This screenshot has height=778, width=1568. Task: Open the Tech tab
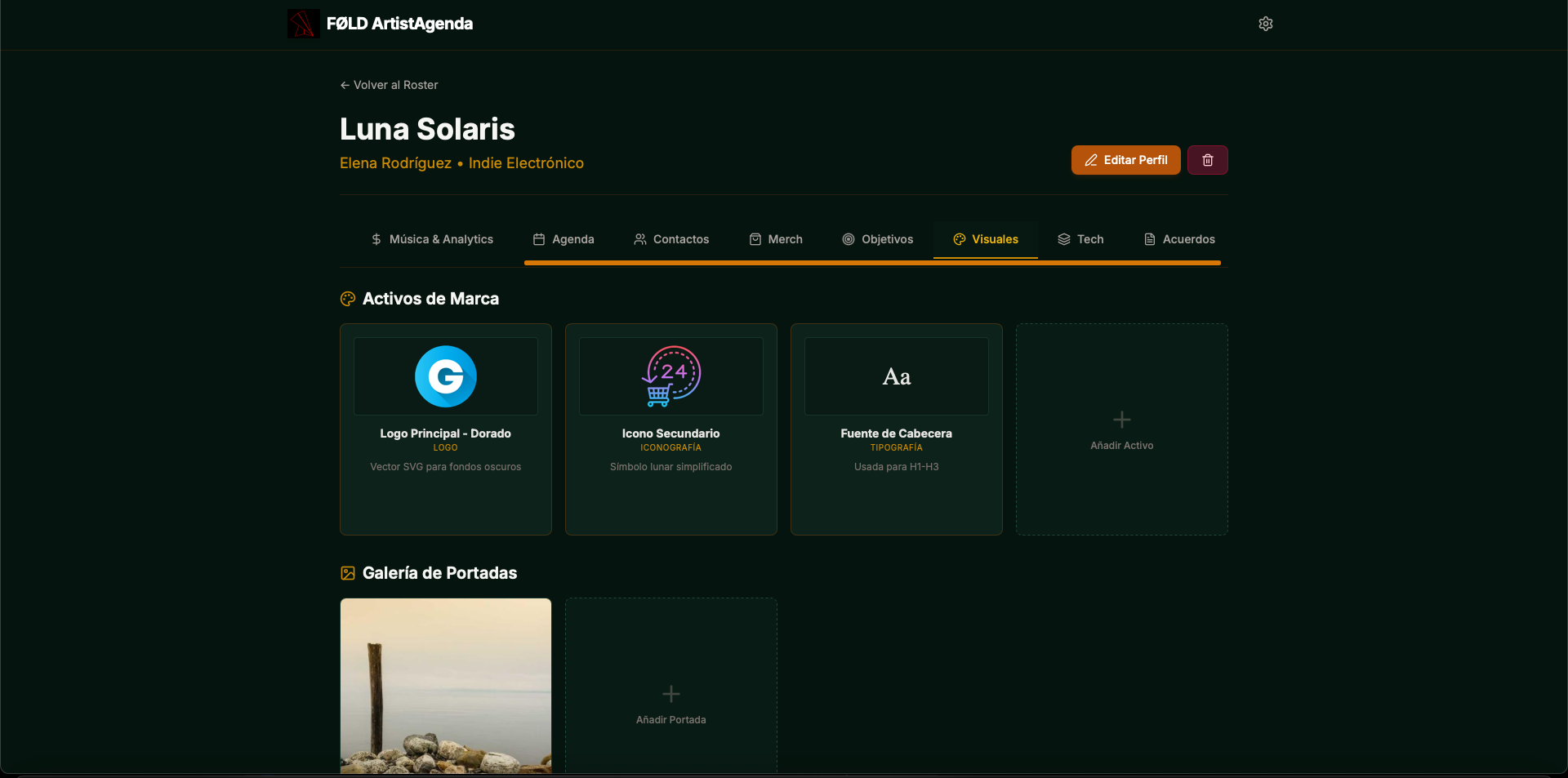pyautogui.click(x=1080, y=239)
